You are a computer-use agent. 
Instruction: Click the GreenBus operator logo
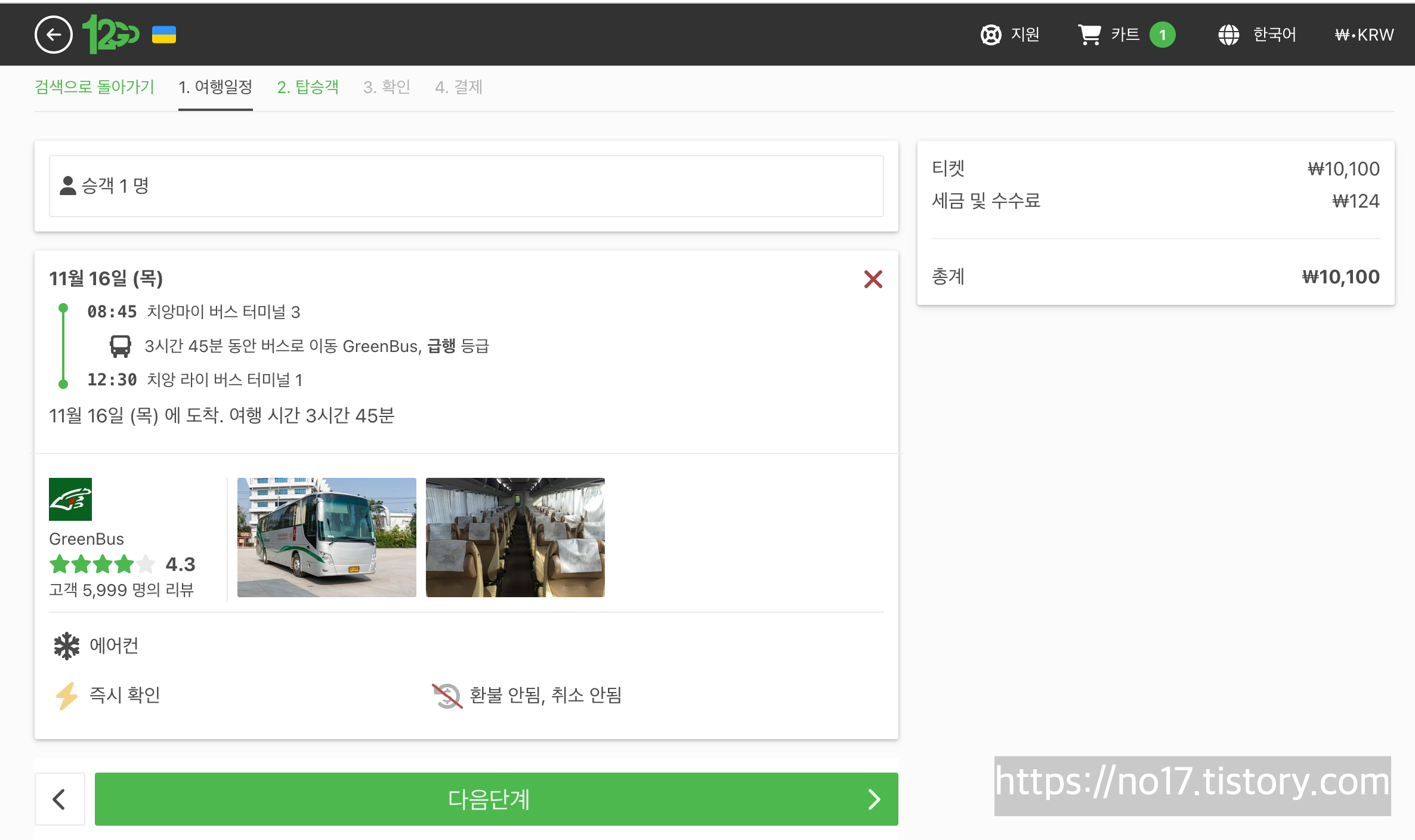(x=70, y=499)
